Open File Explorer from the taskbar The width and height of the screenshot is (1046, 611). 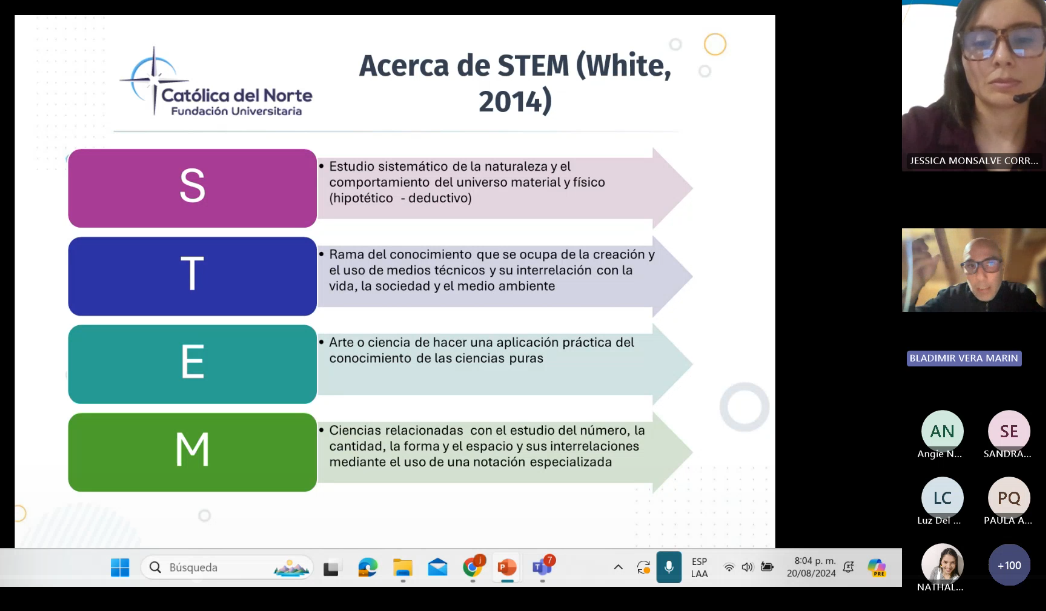(x=402, y=568)
